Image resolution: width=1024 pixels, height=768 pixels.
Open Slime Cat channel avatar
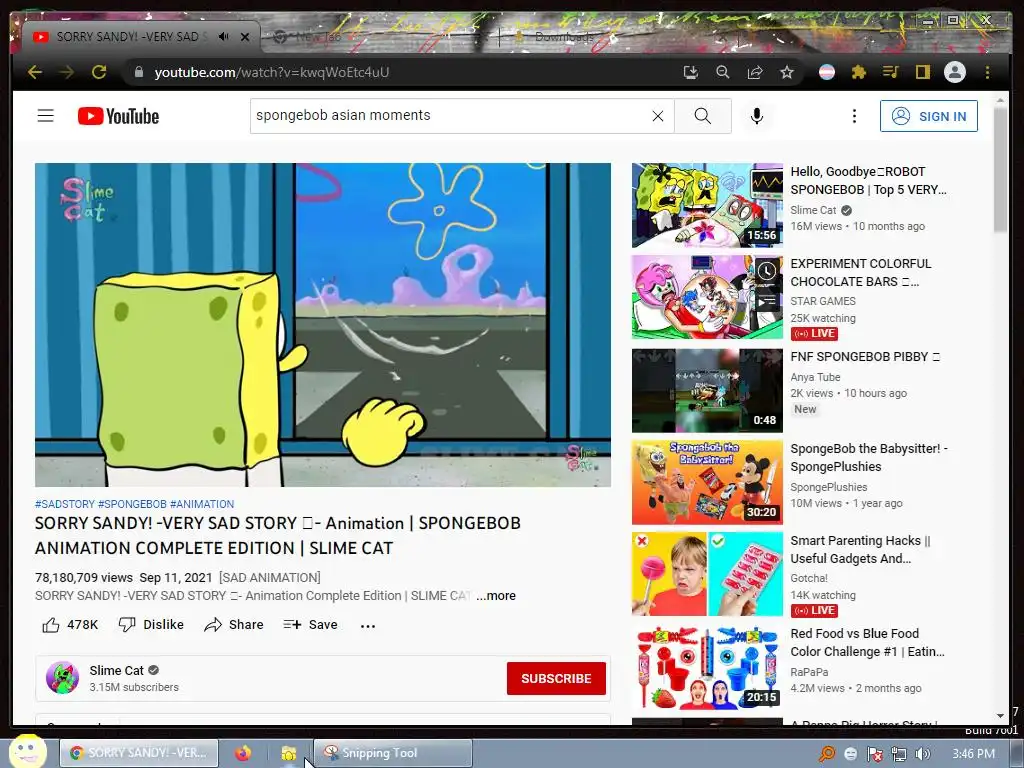pyautogui.click(x=62, y=677)
